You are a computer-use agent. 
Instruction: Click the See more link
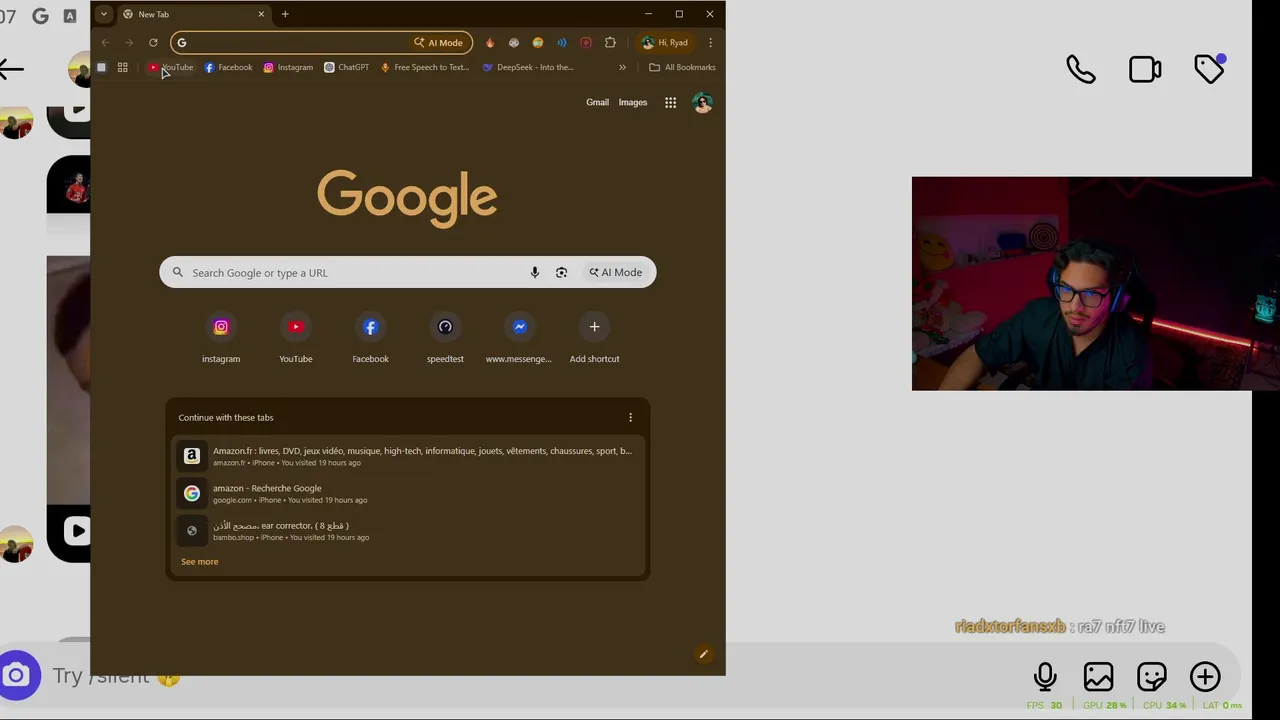[199, 562]
